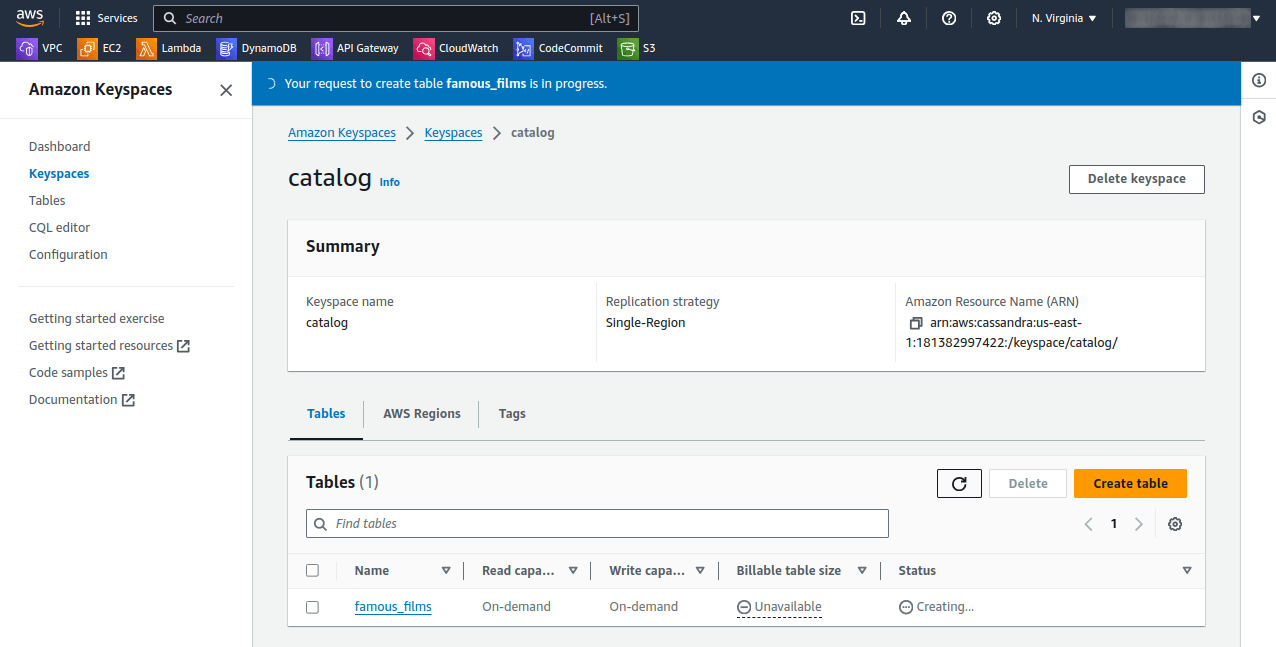Open the notifications bell
Screen dimensions: 1276x647
(904, 17)
